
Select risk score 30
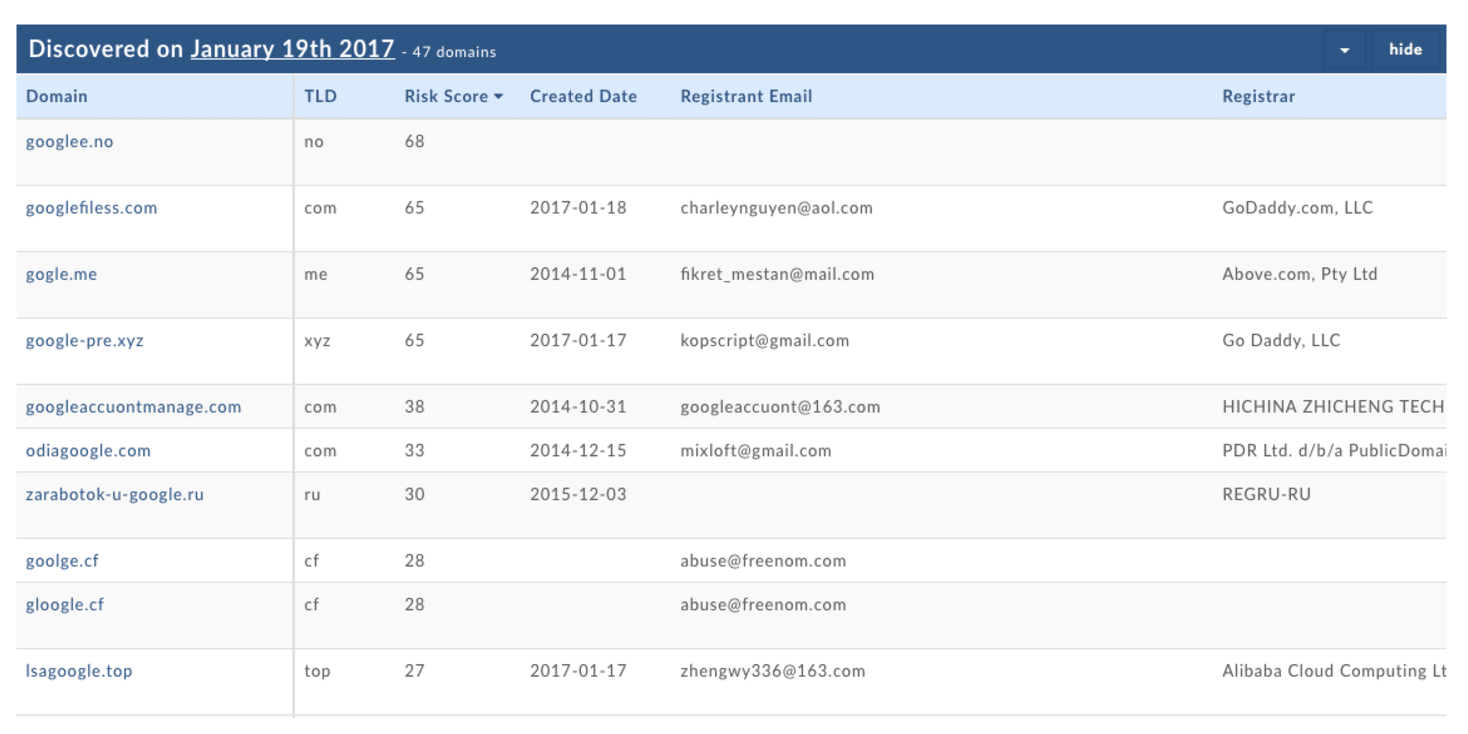click(x=414, y=494)
